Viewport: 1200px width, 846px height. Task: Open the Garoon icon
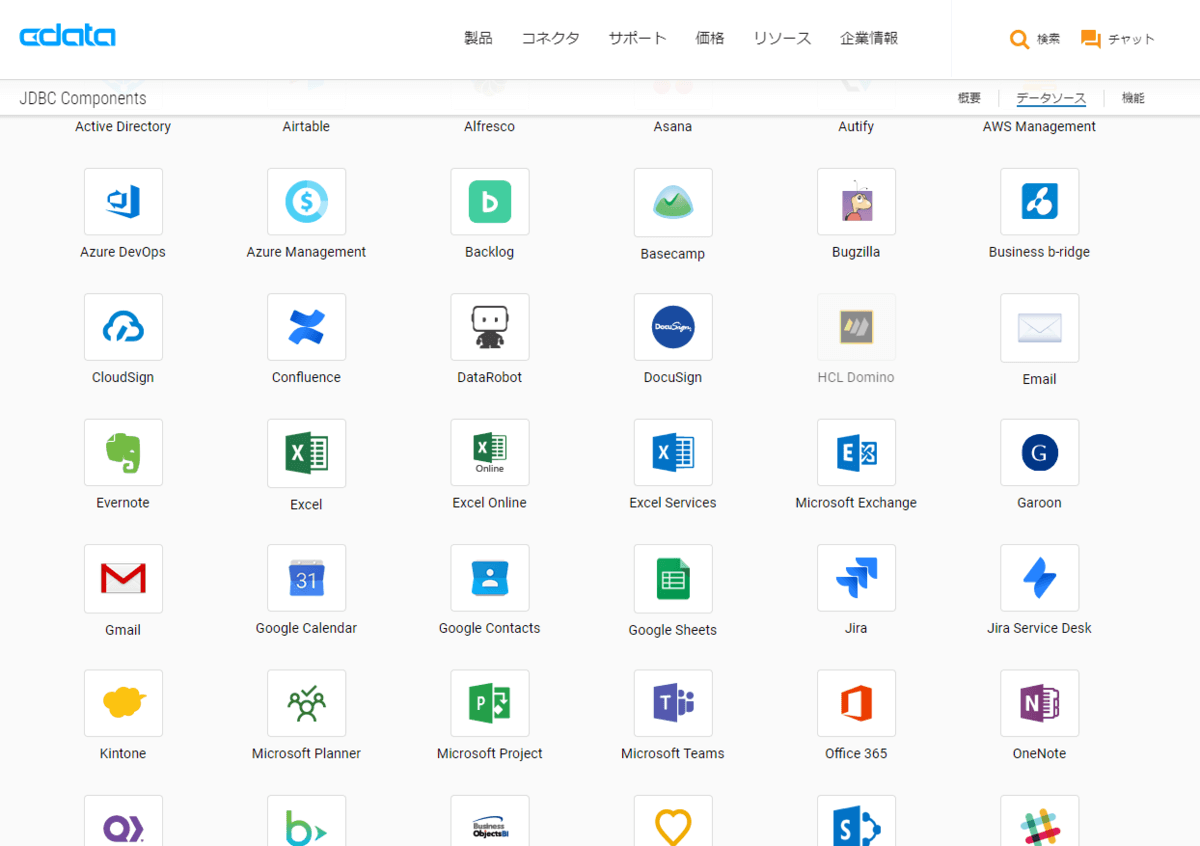[x=1039, y=453]
